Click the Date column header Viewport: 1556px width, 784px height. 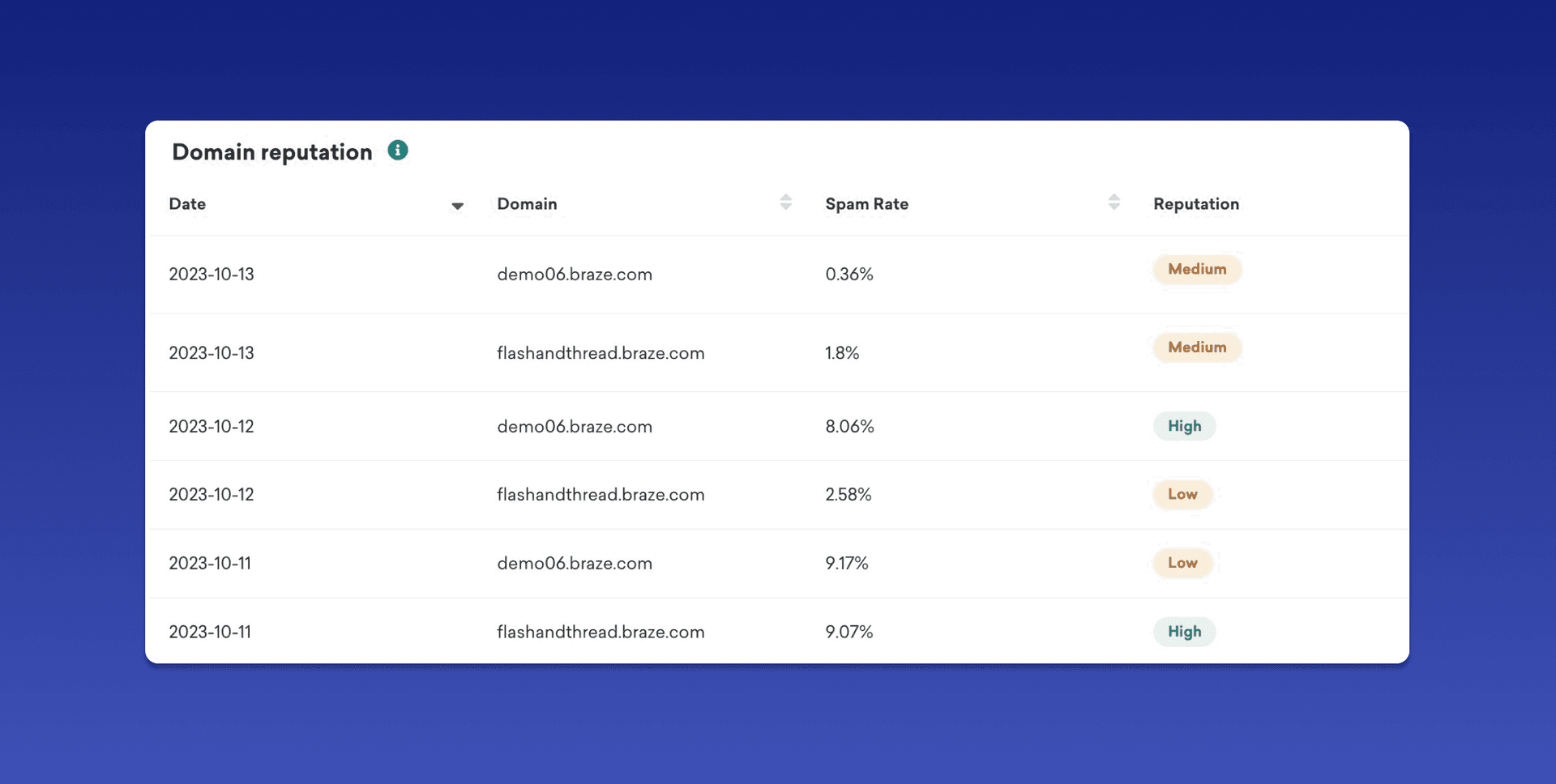(187, 204)
